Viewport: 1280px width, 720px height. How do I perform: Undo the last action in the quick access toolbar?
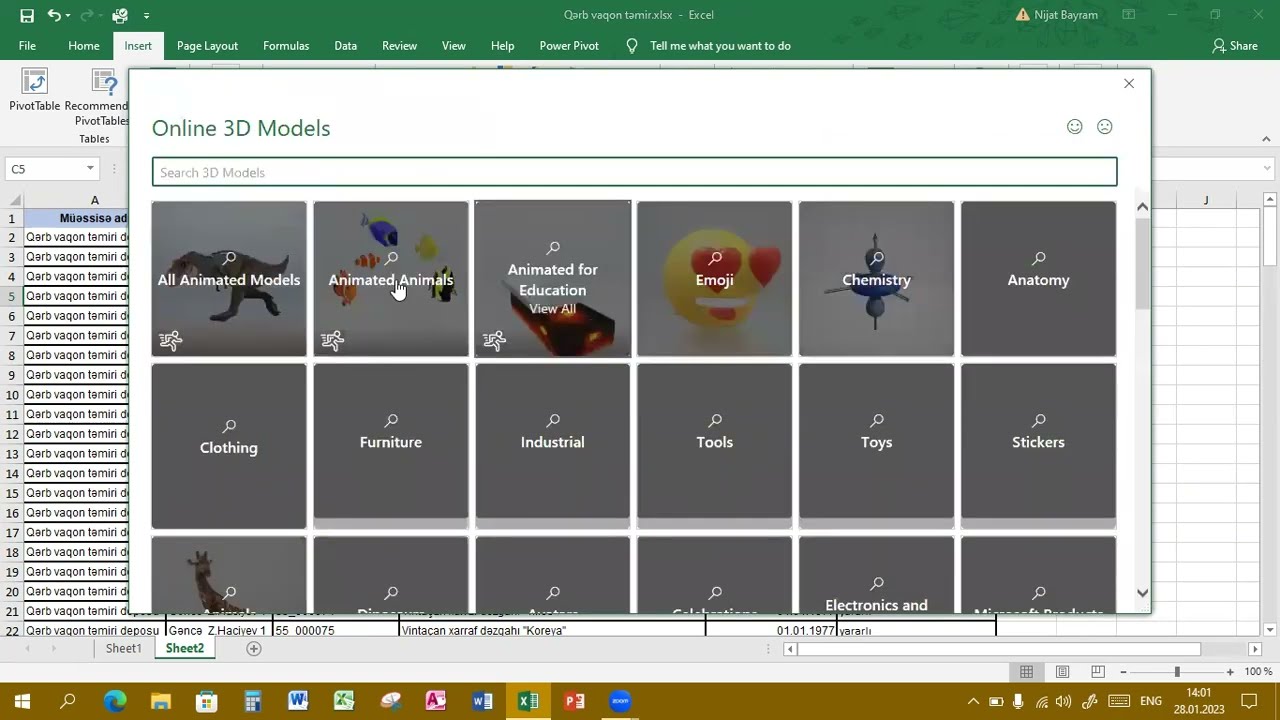[x=53, y=15]
